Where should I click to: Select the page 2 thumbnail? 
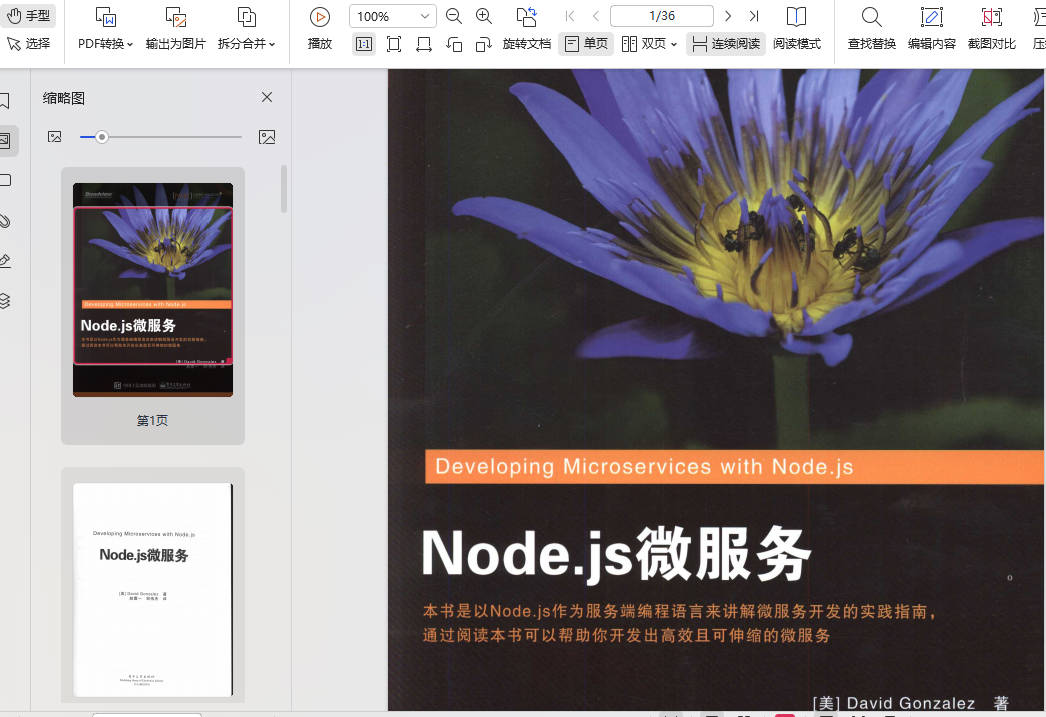153,590
